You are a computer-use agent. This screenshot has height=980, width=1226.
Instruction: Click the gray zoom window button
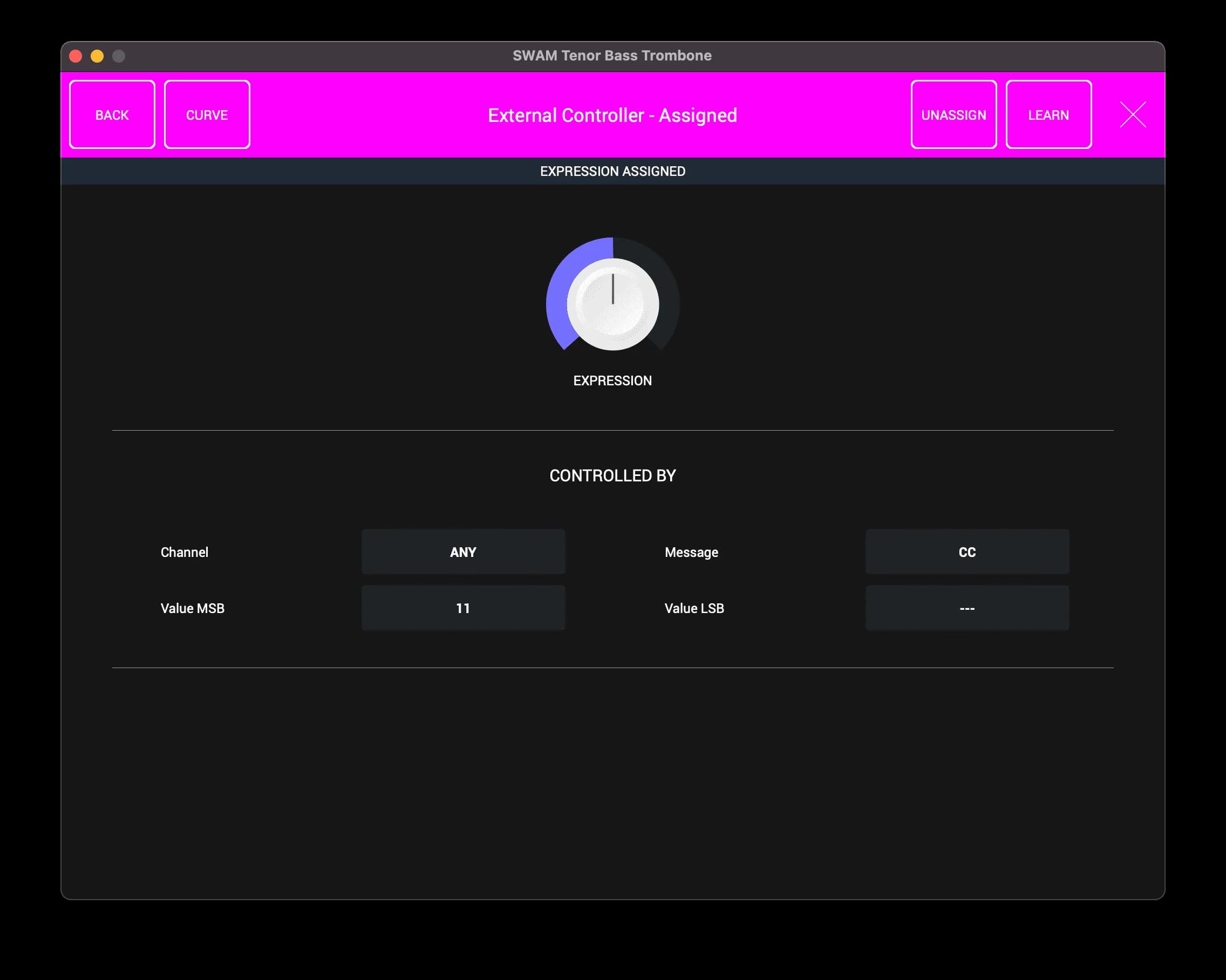tap(118, 56)
